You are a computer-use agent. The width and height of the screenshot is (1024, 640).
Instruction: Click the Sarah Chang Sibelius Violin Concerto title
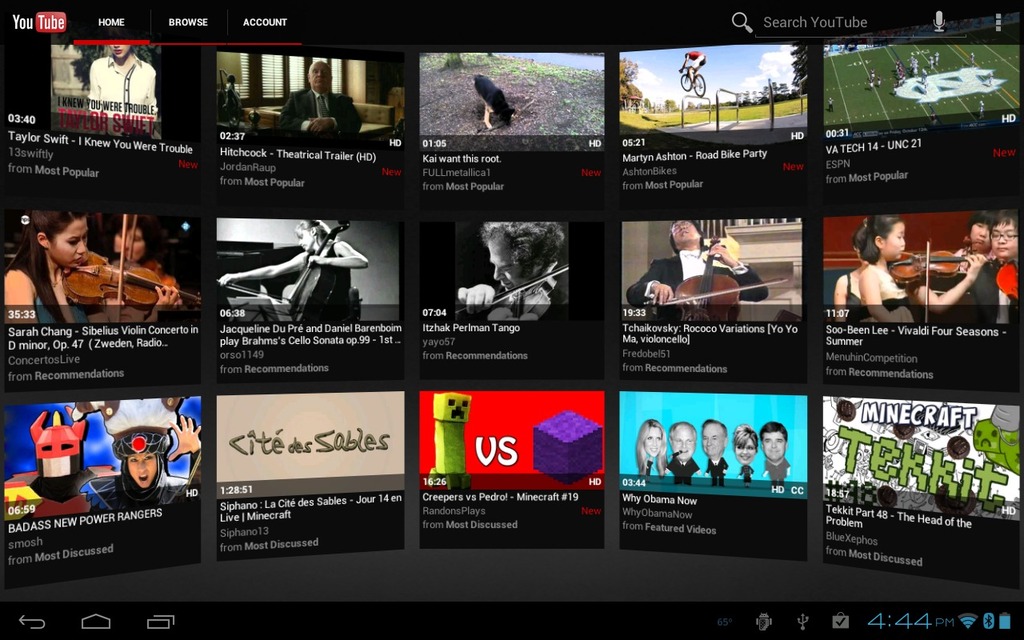[103, 337]
